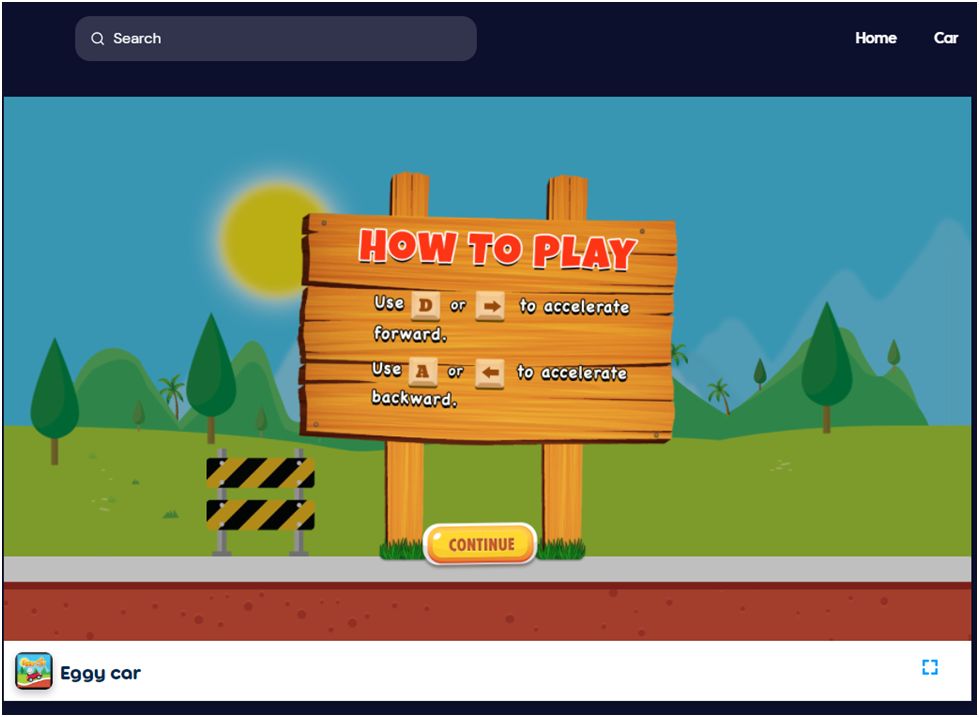Screen dimensions: 979x717
Task: Click the 'Eggy car' title text
Action: pyautogui.click(x=101, y=673)
